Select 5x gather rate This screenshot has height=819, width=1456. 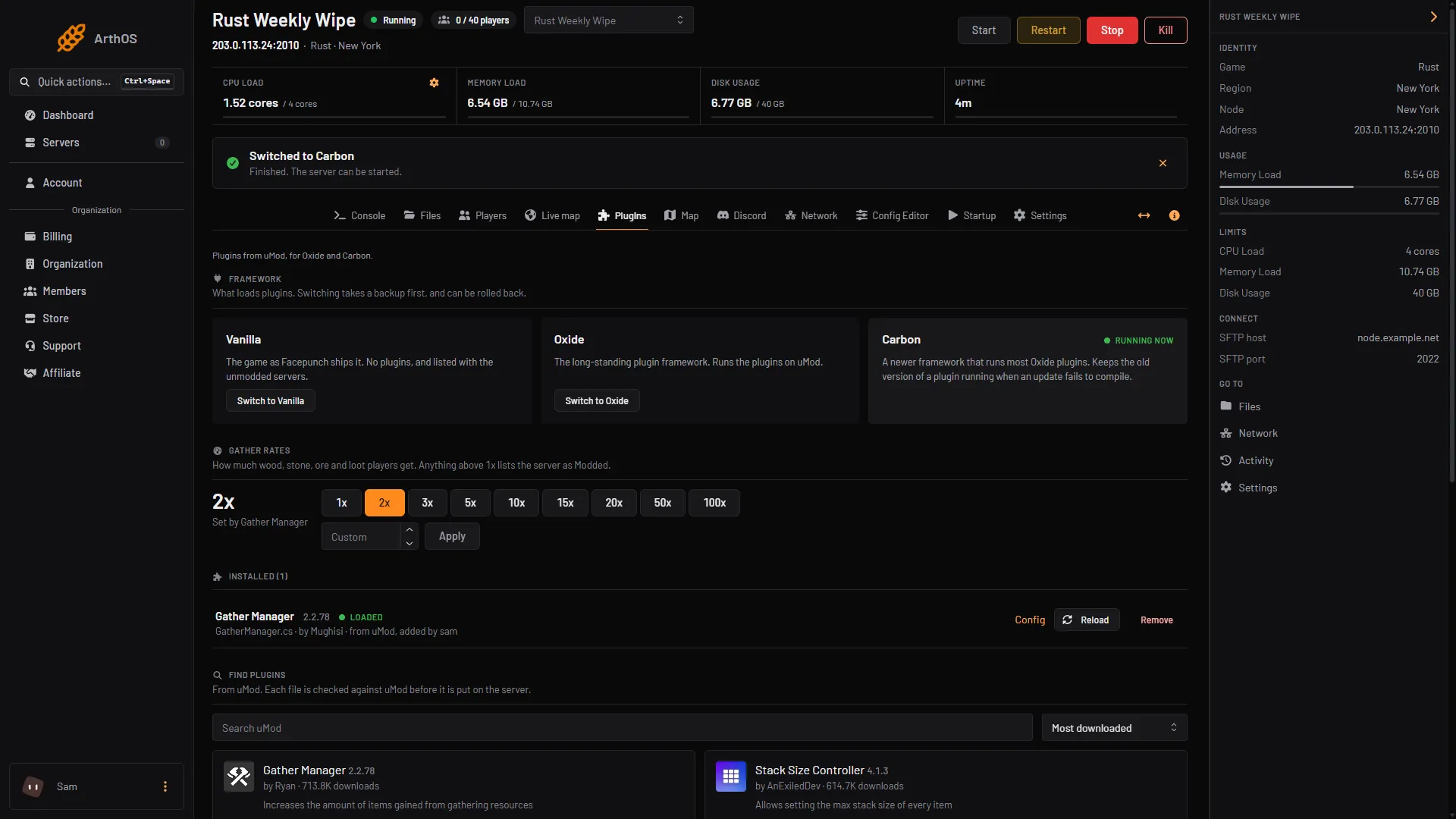470,503
